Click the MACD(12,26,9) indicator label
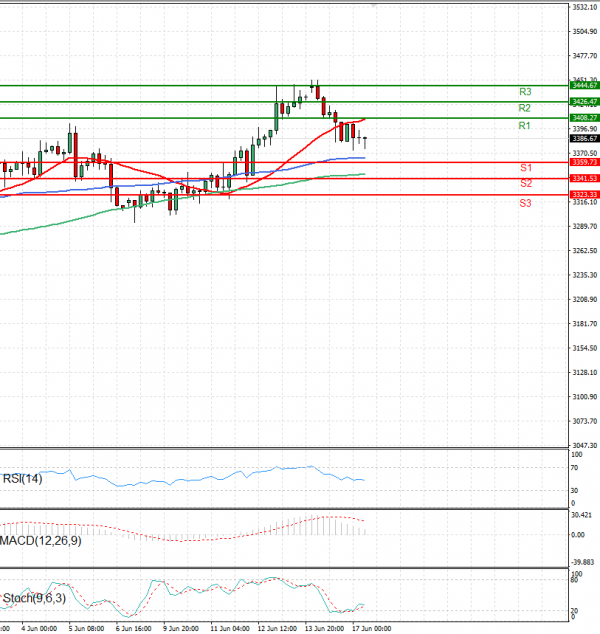Screen dimensions: 600x634 (40, 541)
